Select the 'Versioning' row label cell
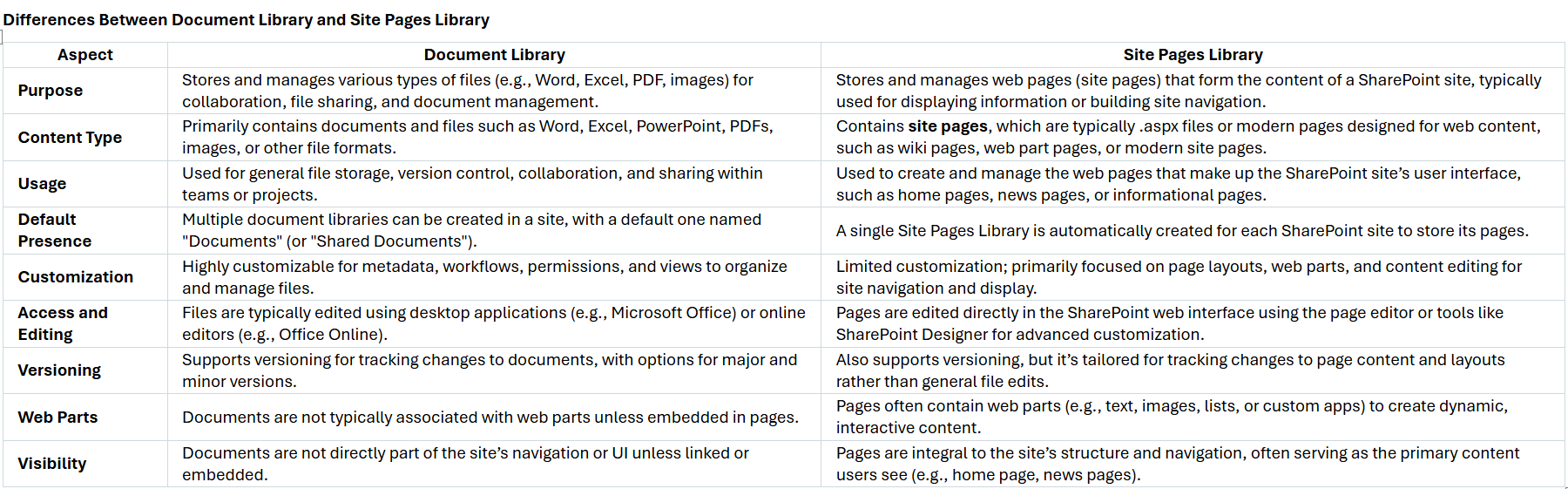 59,370
